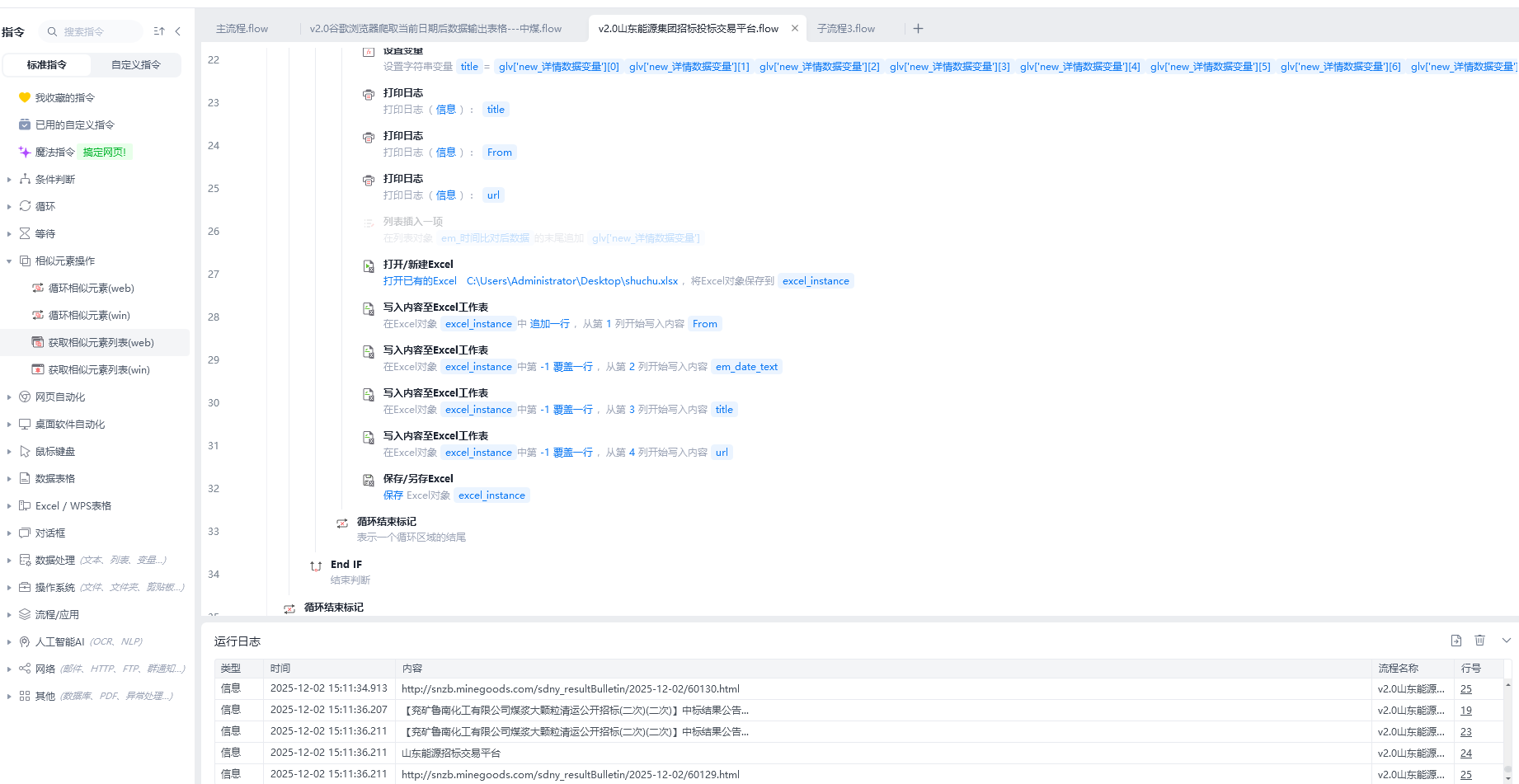Click the Save Excel step icon
The width and height of the screenshot is (1519, 784).
369,480
